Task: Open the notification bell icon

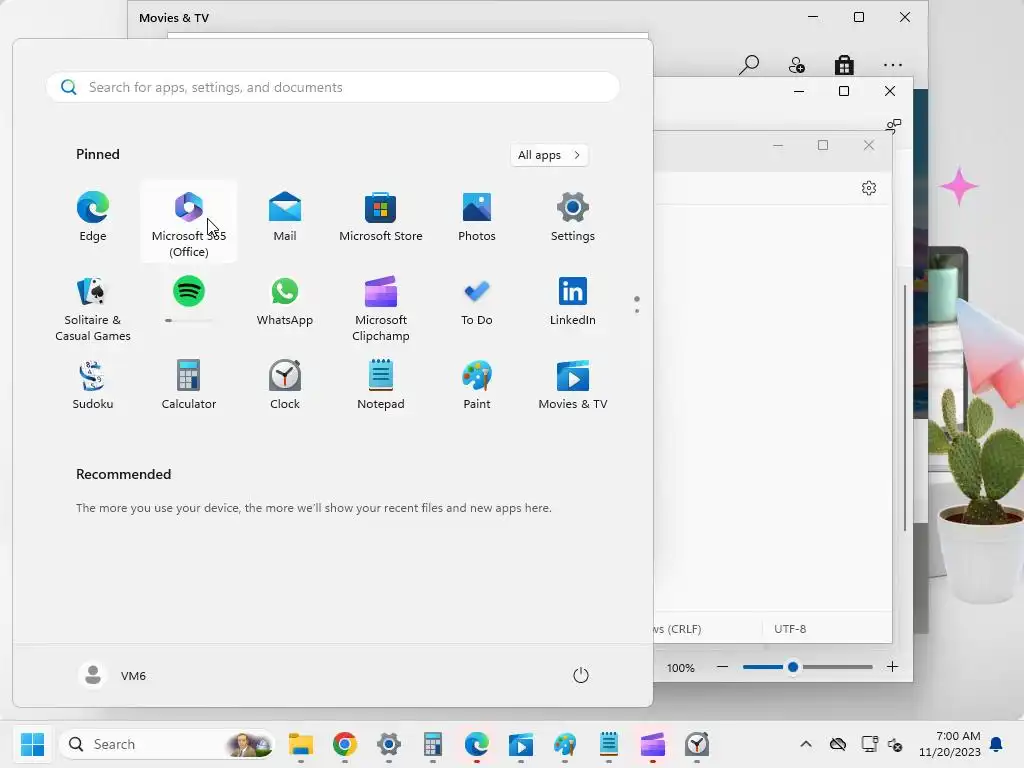Action: pos(997,744)
